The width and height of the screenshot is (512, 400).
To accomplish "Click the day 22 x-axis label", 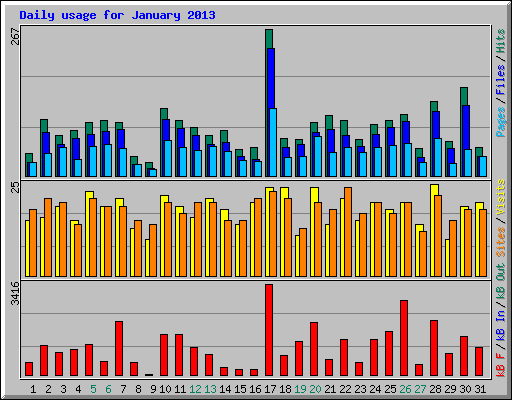I will point(345,389).
